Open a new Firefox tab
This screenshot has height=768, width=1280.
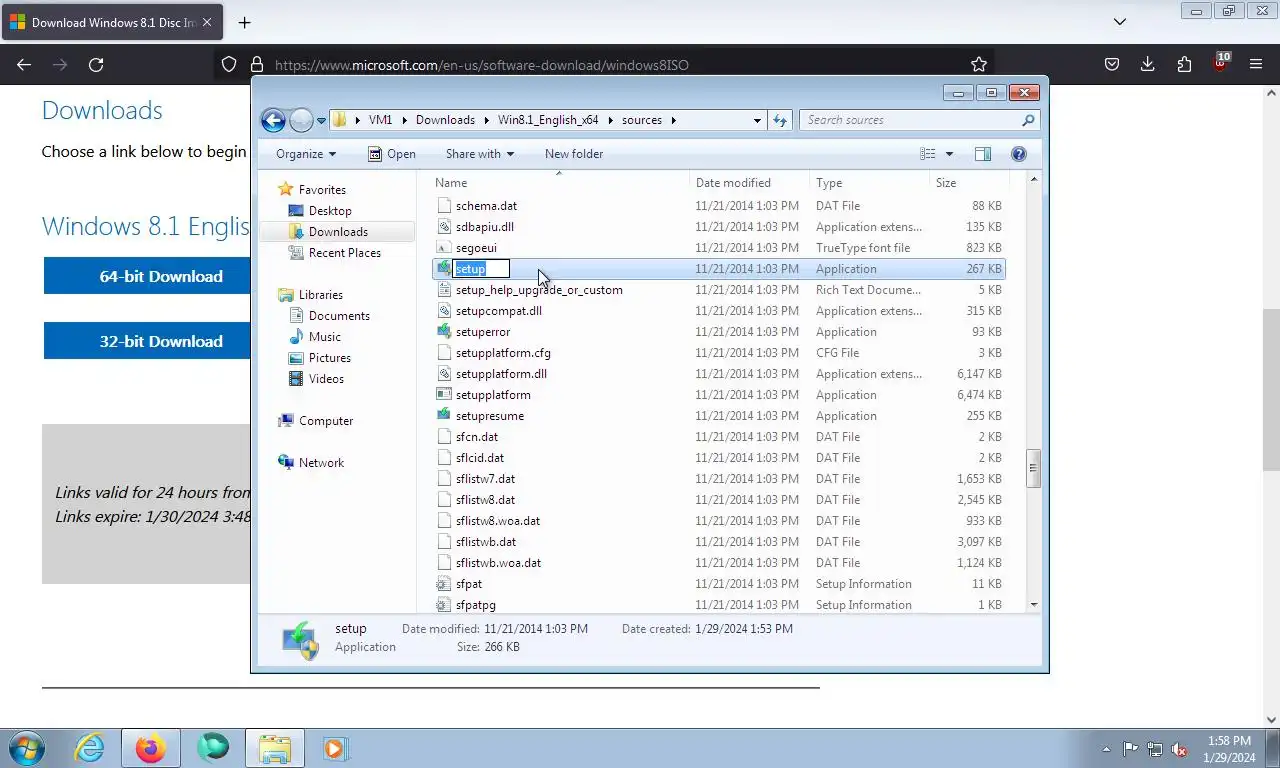pyautogui.click(x=244, y=22)
